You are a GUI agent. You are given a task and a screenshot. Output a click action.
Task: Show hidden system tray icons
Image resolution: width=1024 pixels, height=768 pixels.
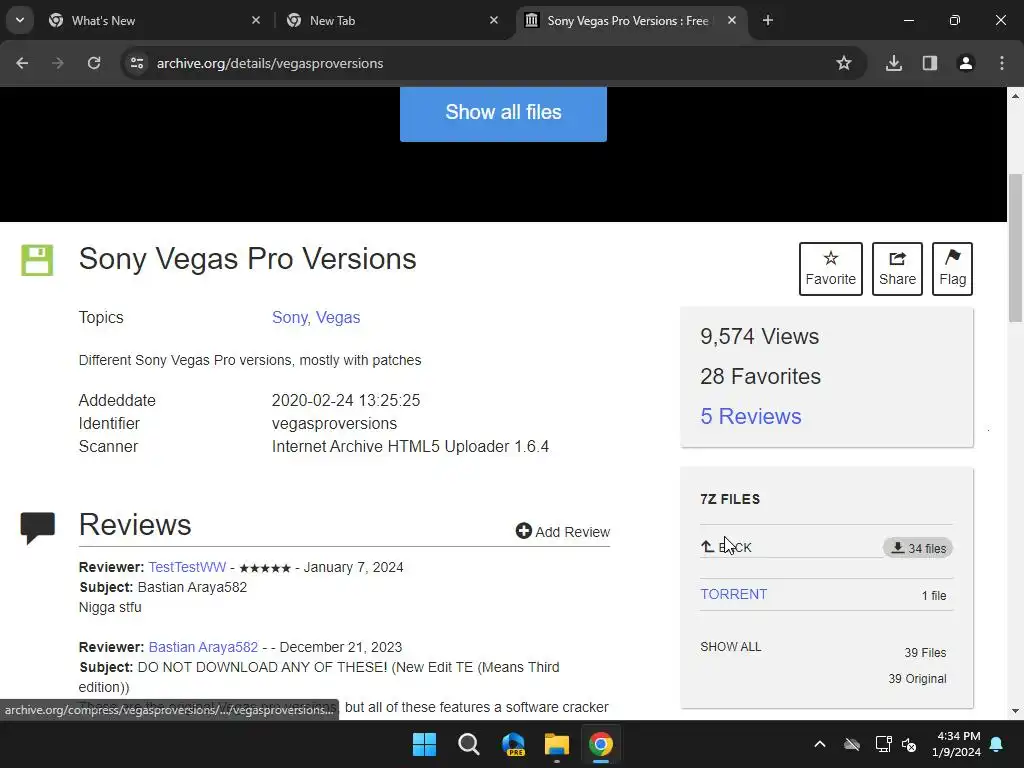tap(820, 744)
